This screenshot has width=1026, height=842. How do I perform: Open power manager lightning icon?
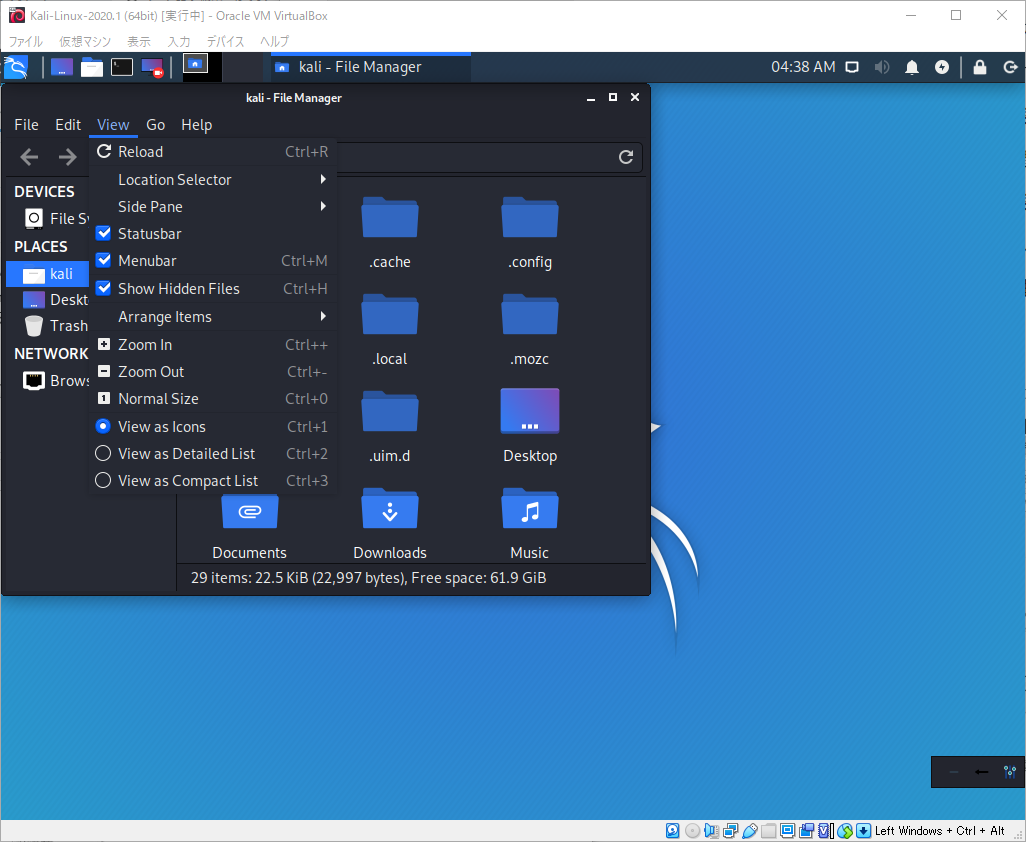click(x=942, y=67)
